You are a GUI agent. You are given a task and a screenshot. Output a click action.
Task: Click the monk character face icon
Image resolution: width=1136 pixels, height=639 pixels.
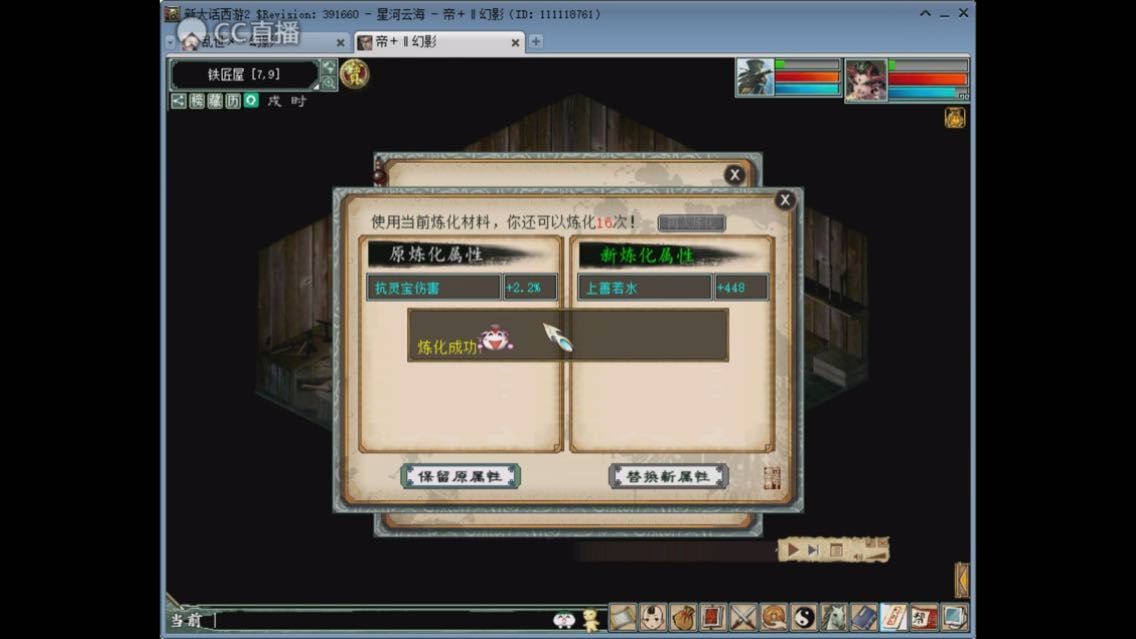[x=653, y=617]
